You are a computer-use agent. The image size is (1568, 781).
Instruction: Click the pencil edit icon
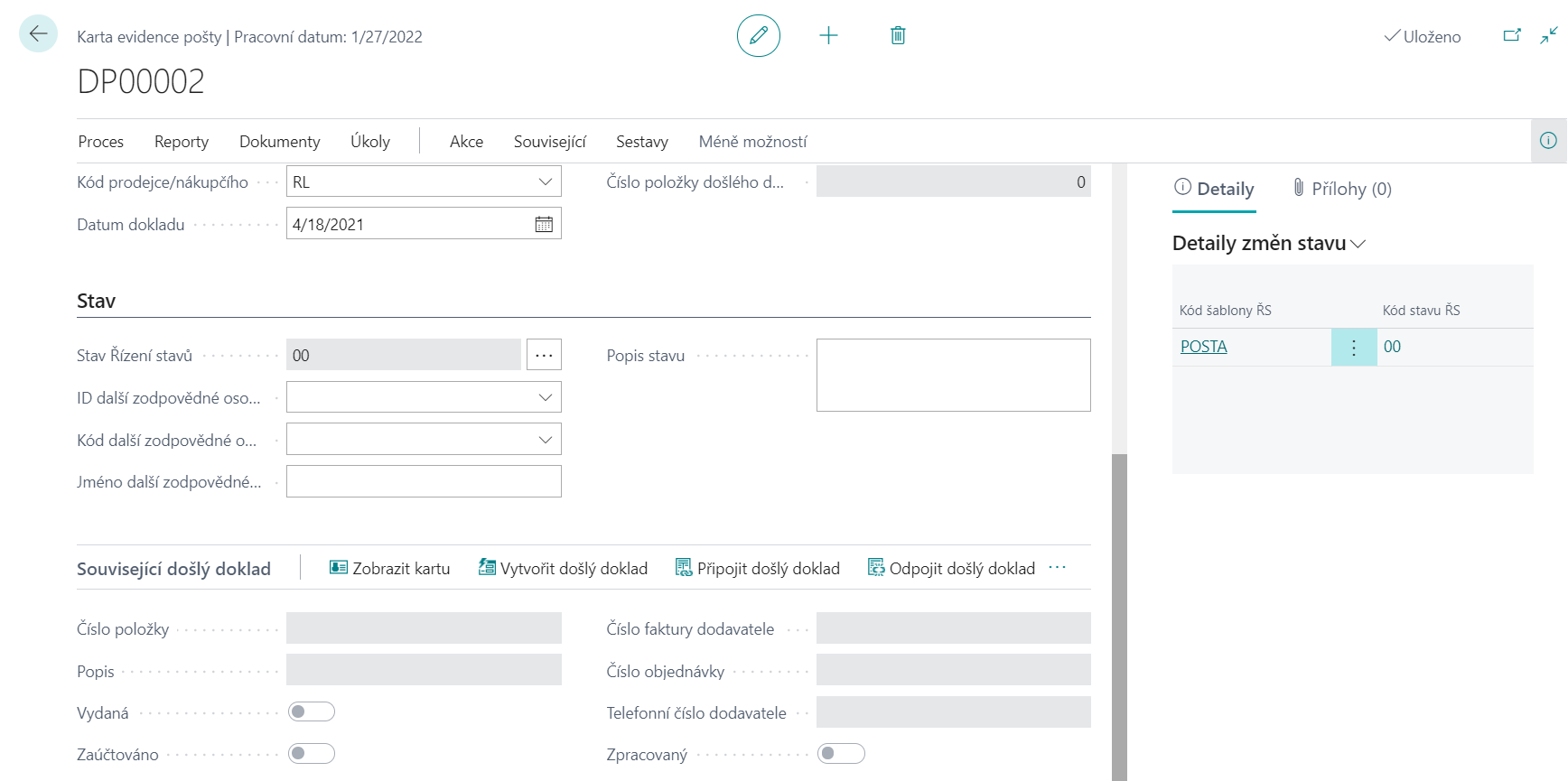758,36
